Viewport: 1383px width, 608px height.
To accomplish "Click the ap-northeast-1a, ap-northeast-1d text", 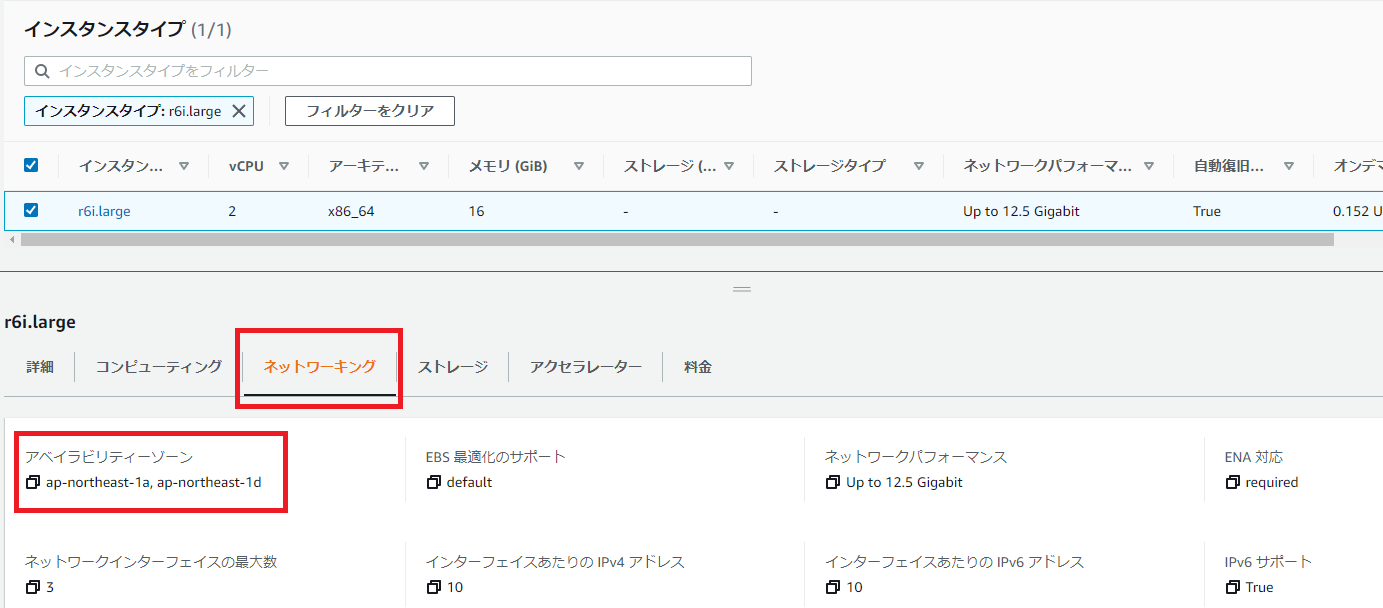I will click(154, 483).
